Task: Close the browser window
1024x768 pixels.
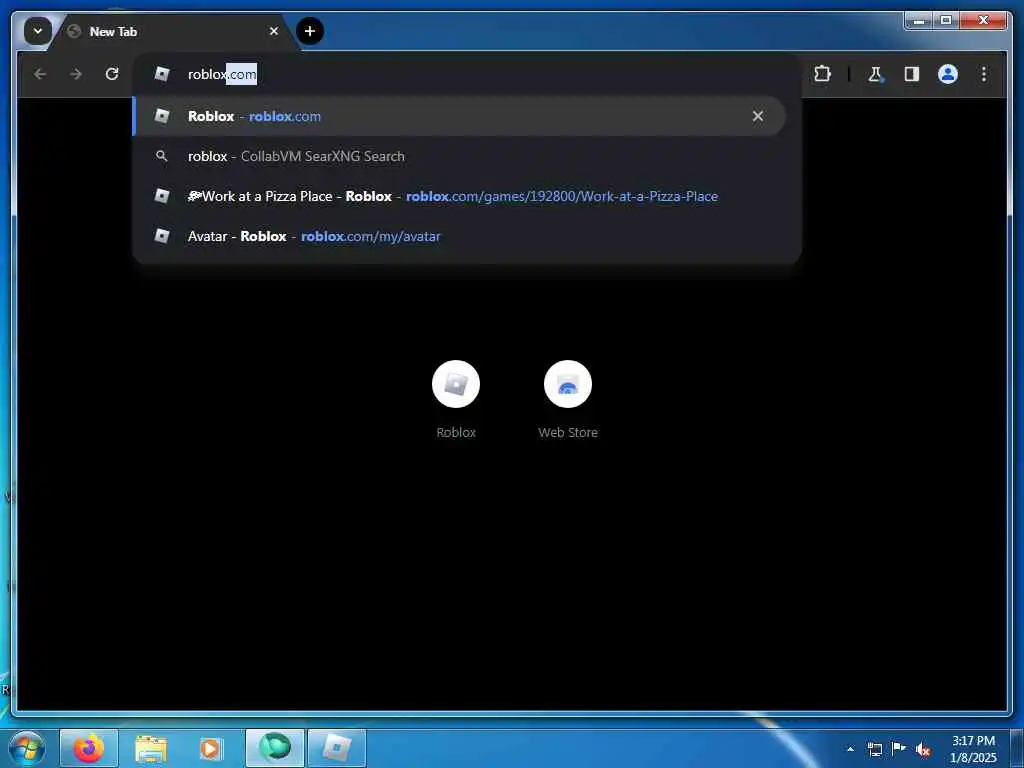Action: click(983, 21)
